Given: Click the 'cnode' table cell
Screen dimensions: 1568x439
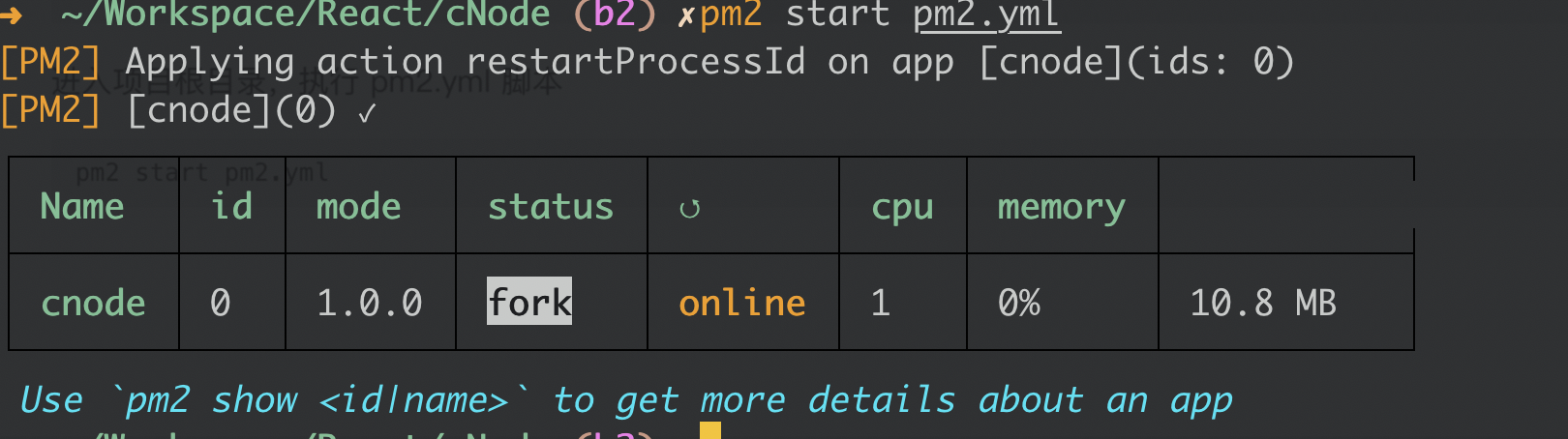Looking at the screenshot, I should (x=93, y=303).
